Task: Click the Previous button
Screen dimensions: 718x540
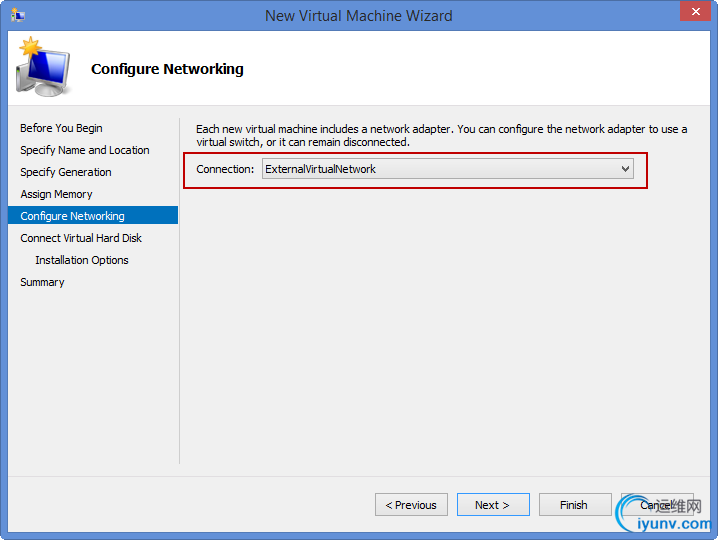Action: point(411,505)
